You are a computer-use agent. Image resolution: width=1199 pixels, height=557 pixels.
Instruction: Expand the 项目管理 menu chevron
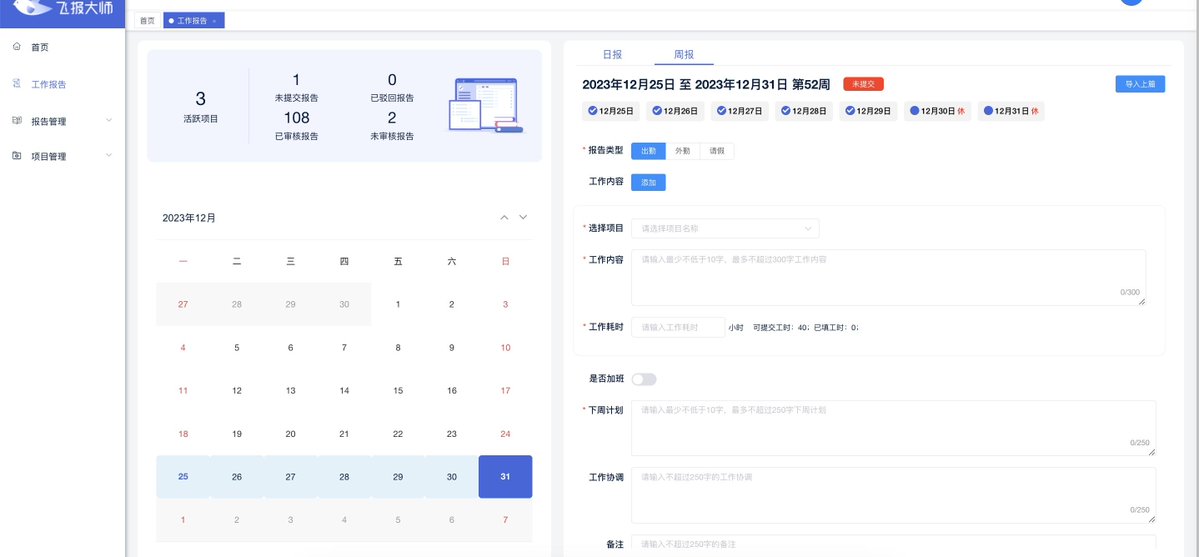tap(109, 156)
